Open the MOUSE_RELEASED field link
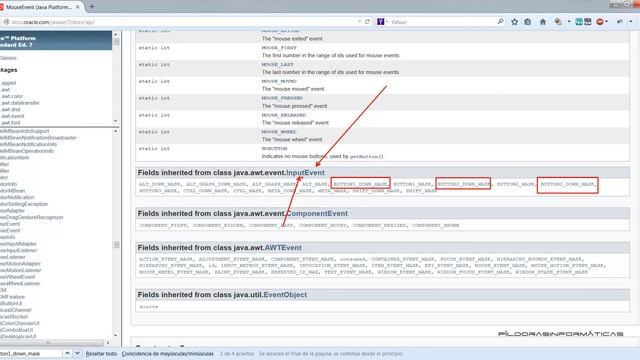The height and width of the screenshot is (360, 640). 284,115
